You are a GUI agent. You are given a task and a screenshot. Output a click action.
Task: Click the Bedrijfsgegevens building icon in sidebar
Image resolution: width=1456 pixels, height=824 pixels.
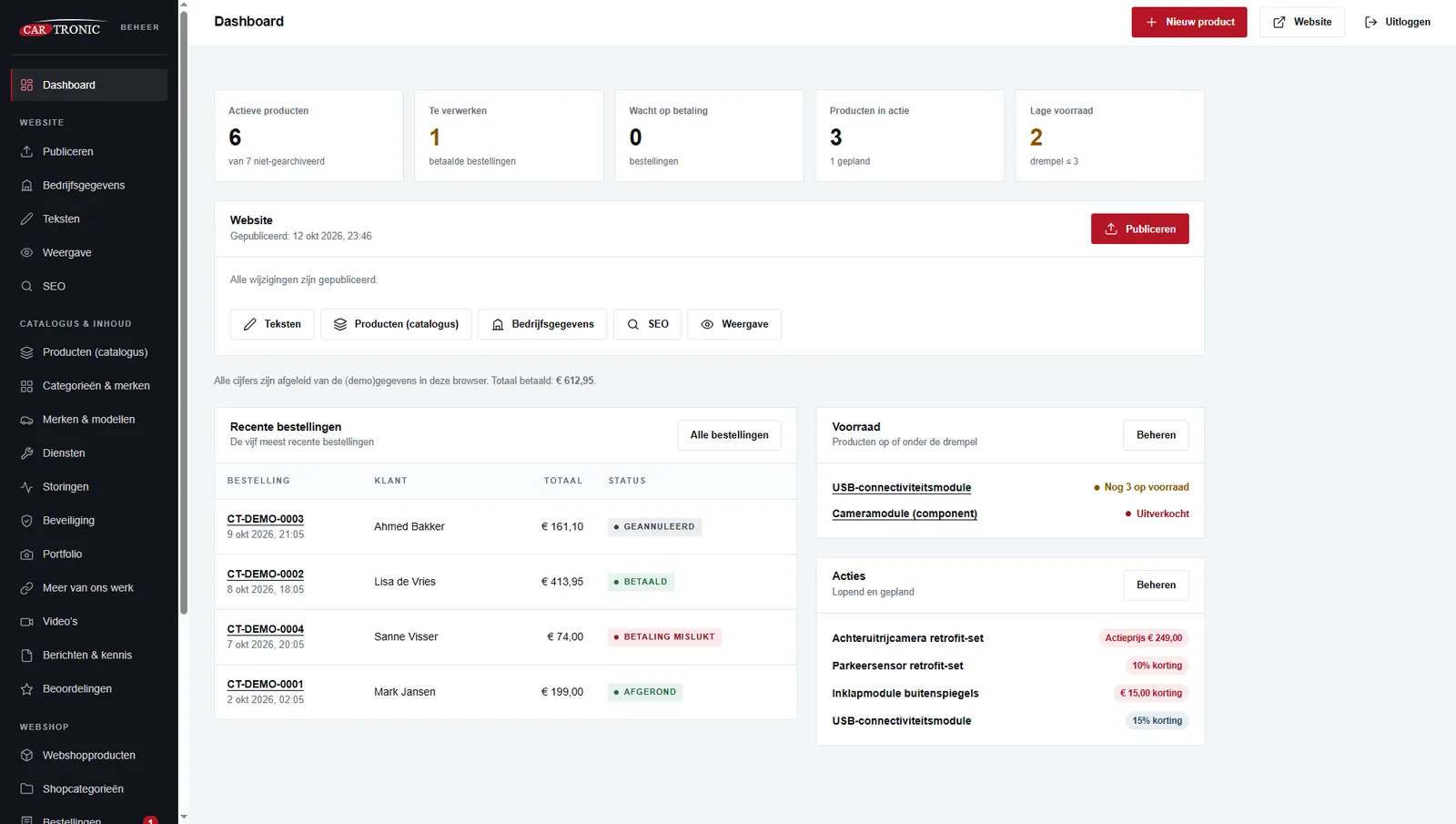pyautogui.click(x=26, y=185)
